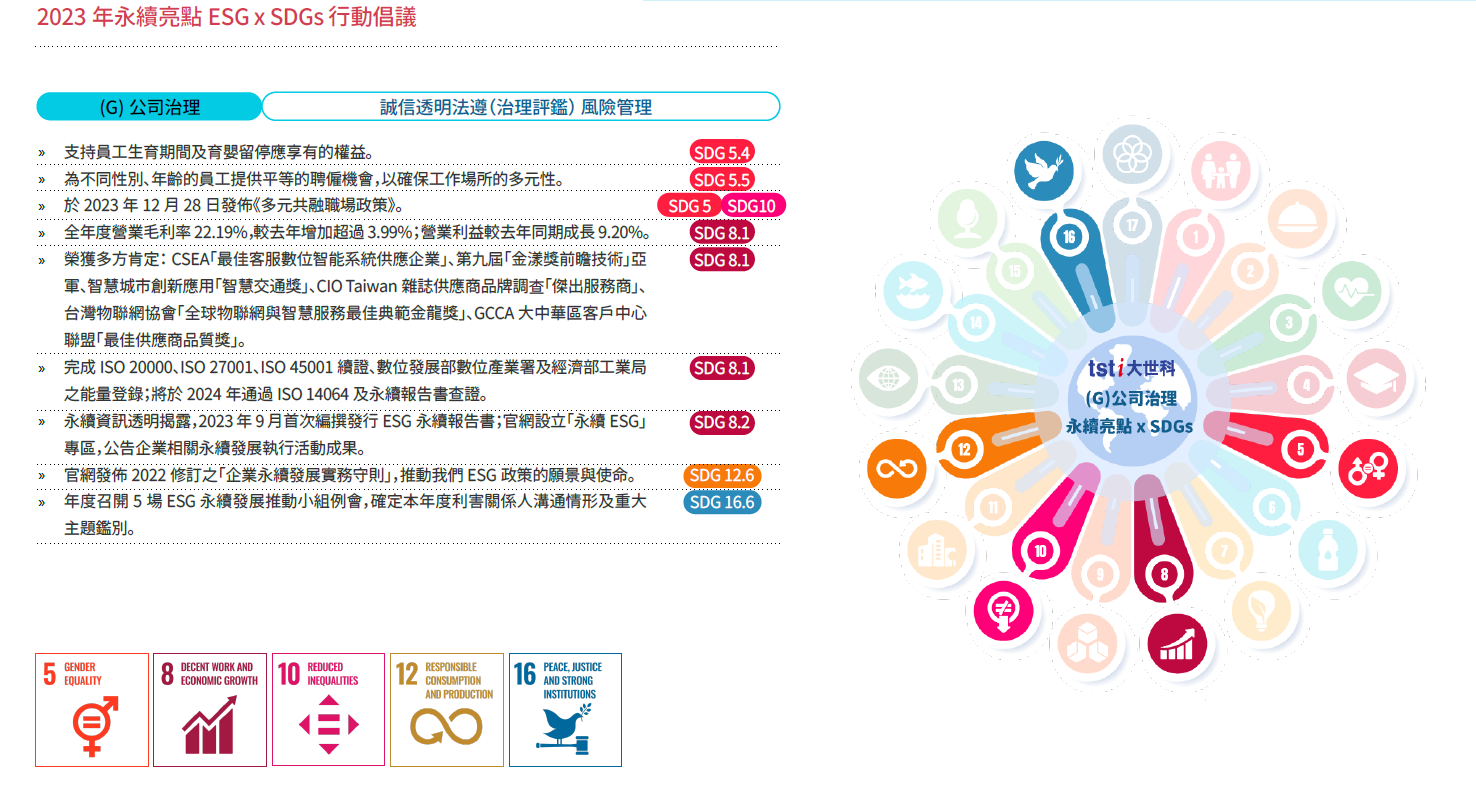Click the text 永續資訊透明揭露
This screenshot has width=1476, height=806.
click(x=128, y=422)
